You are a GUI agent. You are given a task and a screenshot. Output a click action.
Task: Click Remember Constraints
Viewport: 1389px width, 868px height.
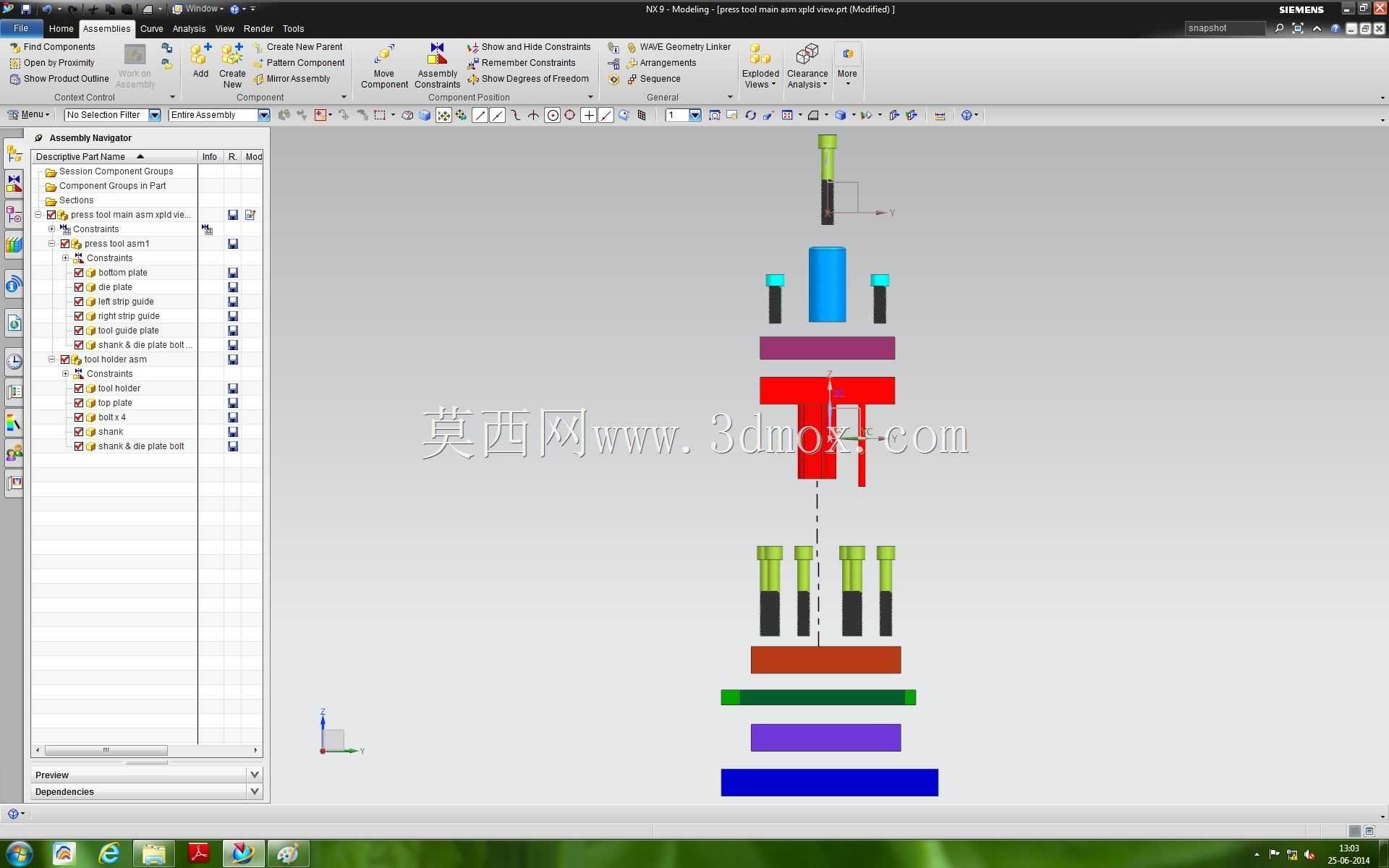(522, 63)
